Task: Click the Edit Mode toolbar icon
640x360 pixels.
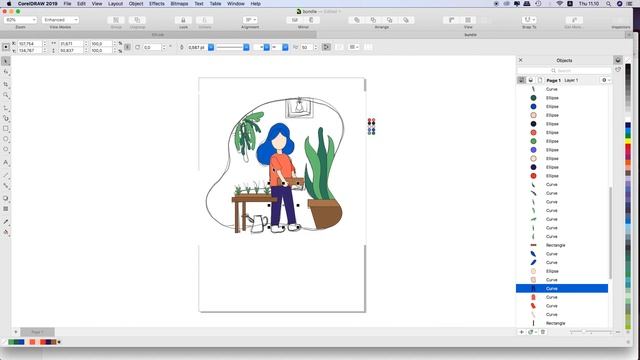Action: 574,20
